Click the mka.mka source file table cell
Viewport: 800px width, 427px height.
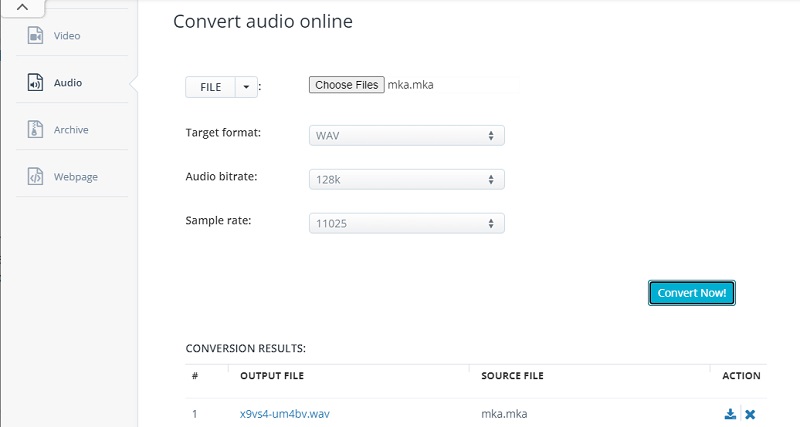pyautogui.click(x=503, y=414)
